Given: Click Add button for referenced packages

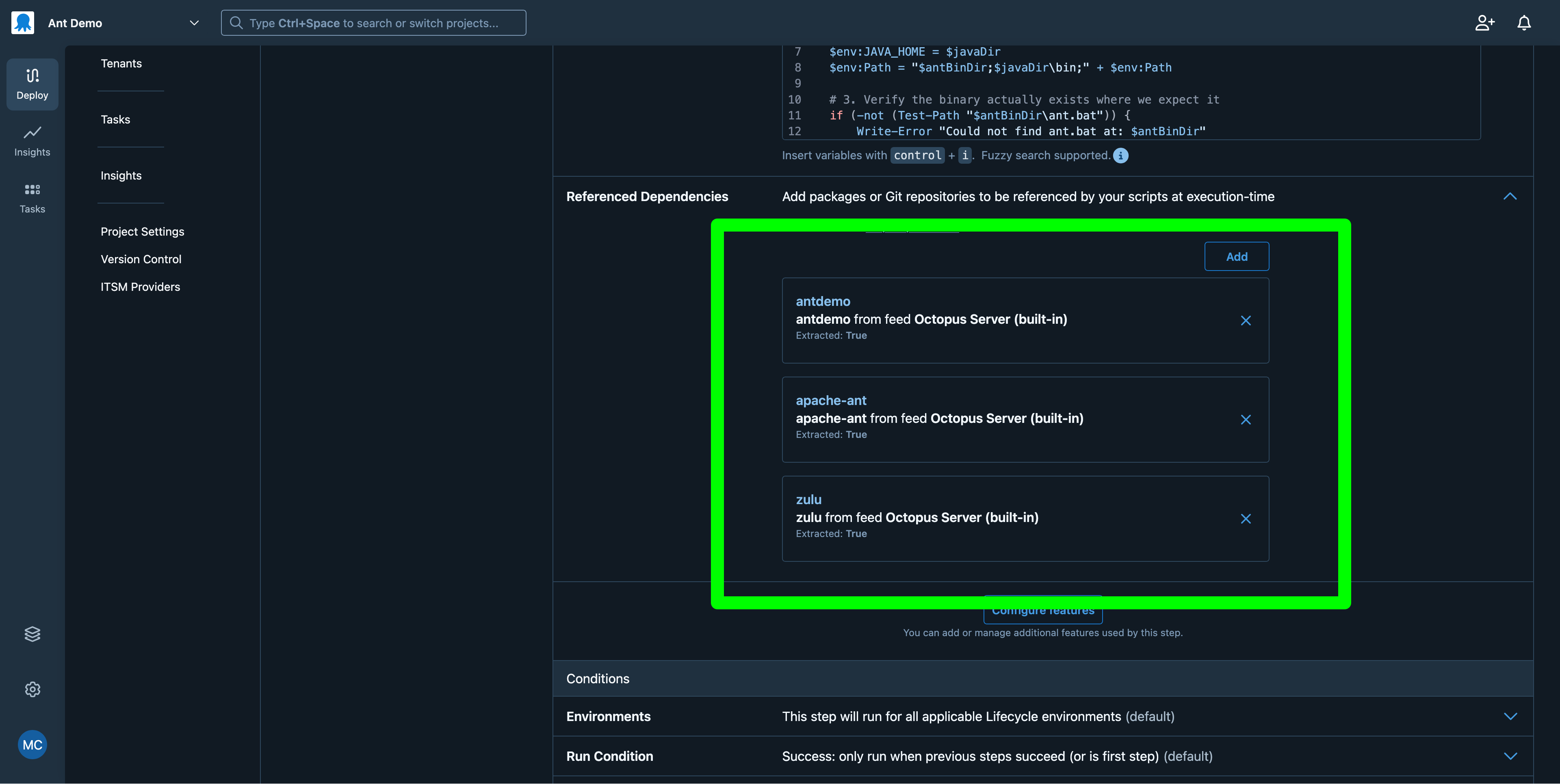Looking at the screenshot, I should (1237, 257).
